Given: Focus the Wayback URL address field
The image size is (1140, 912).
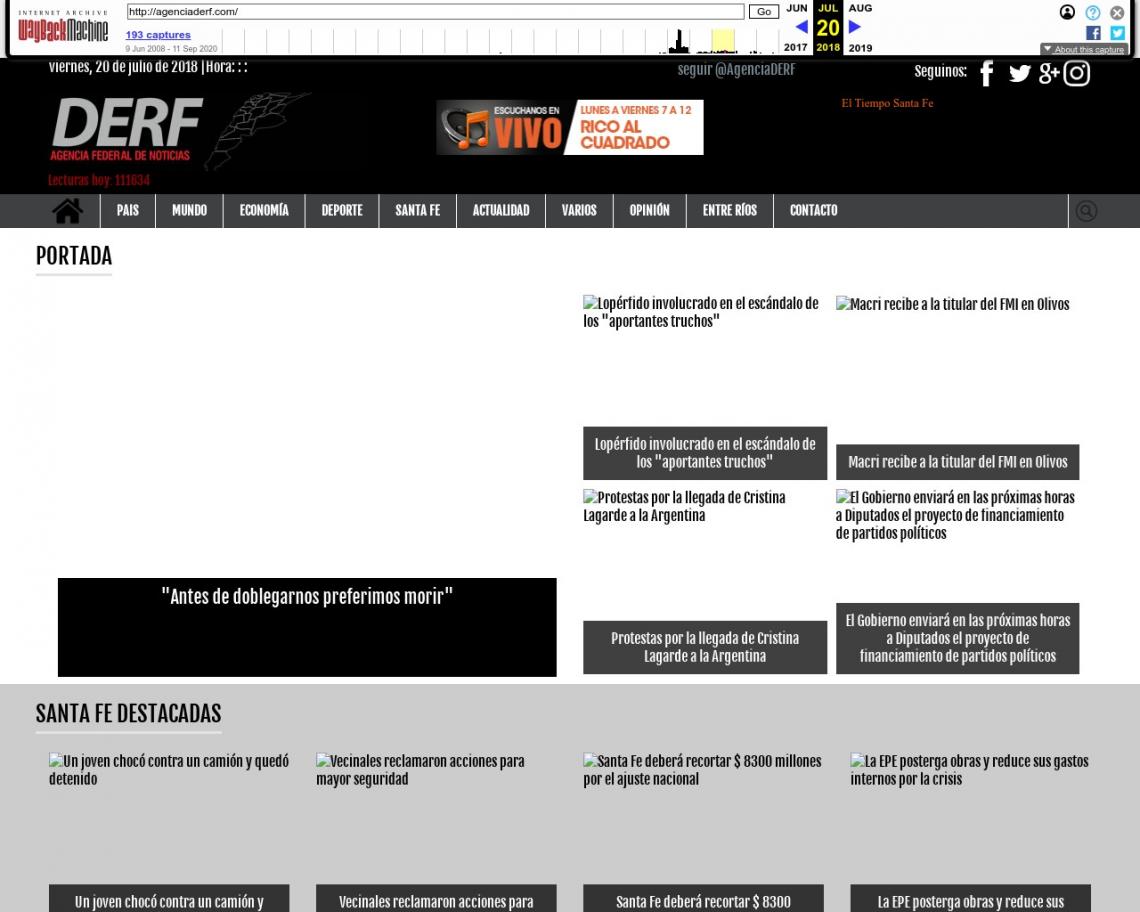Looking at the screenshot, I should (435, 12).
